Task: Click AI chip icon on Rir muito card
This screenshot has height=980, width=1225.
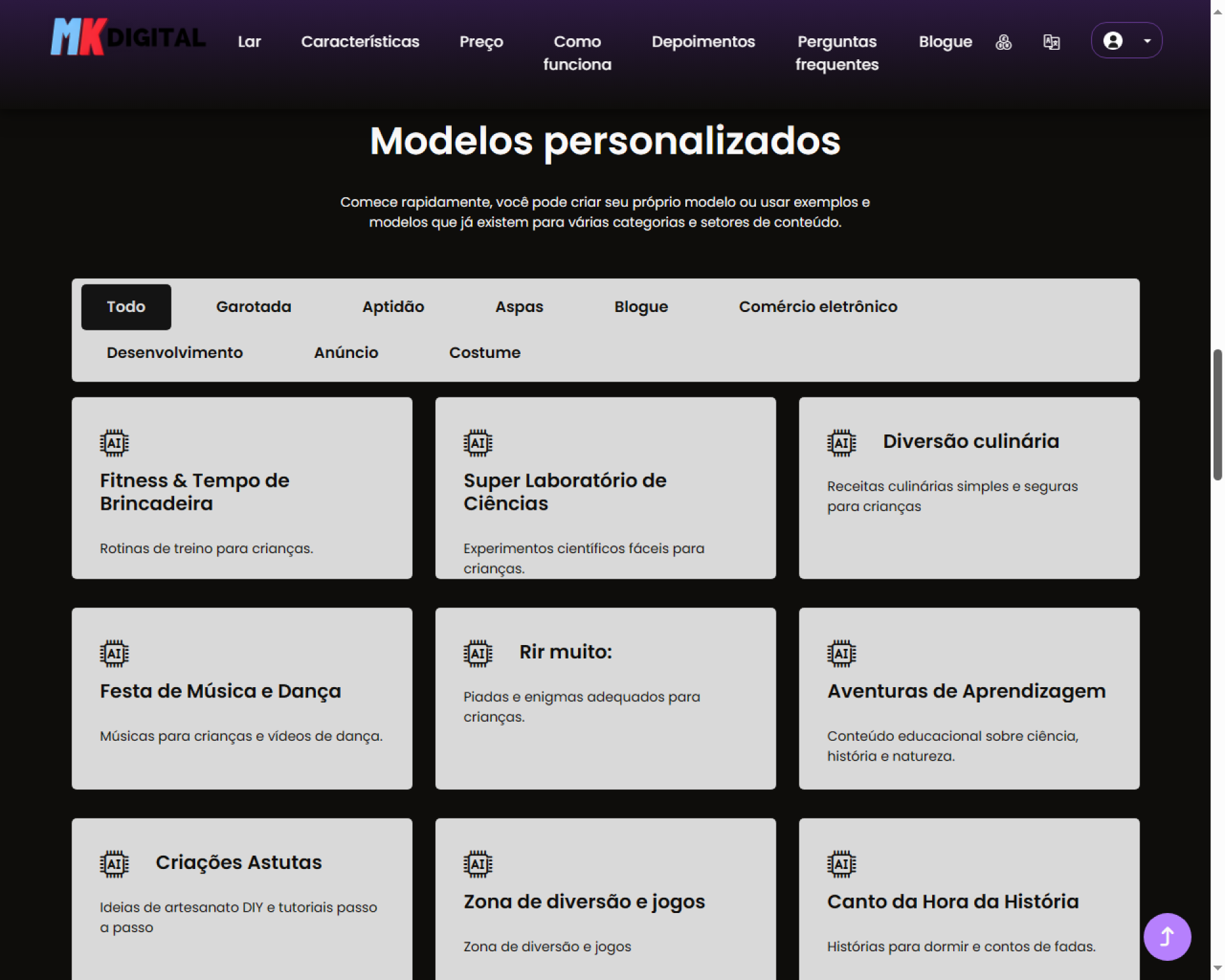Action: (x=478, y=653)
